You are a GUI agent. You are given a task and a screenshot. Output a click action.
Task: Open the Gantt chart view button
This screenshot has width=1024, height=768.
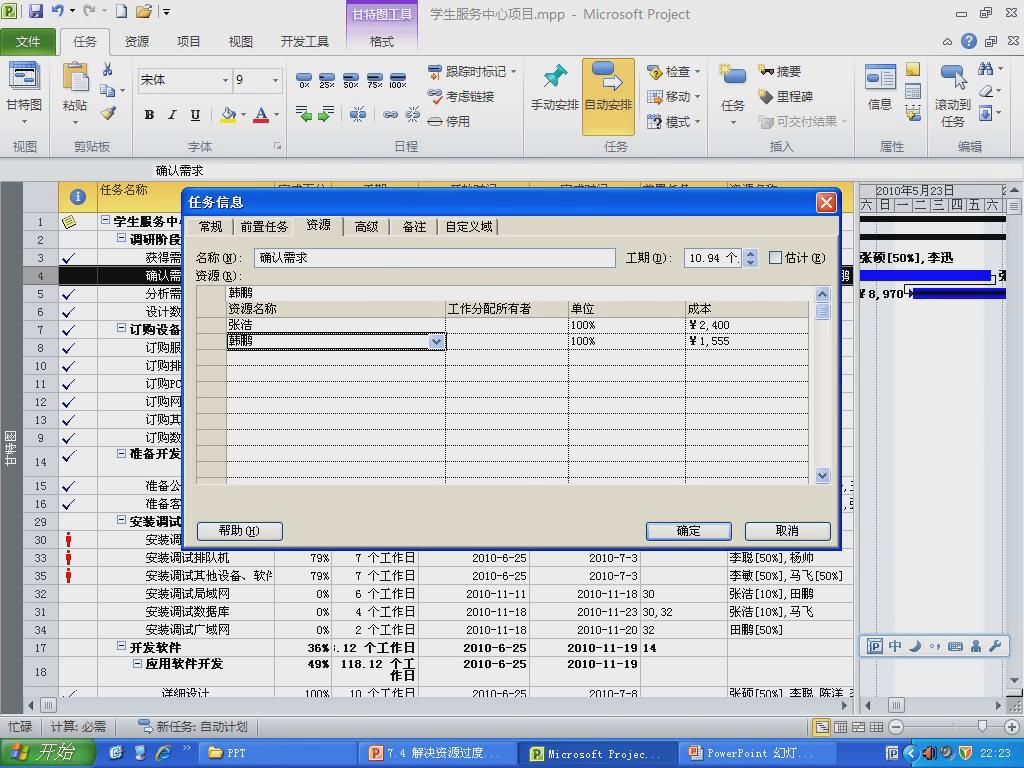[24, 91]
